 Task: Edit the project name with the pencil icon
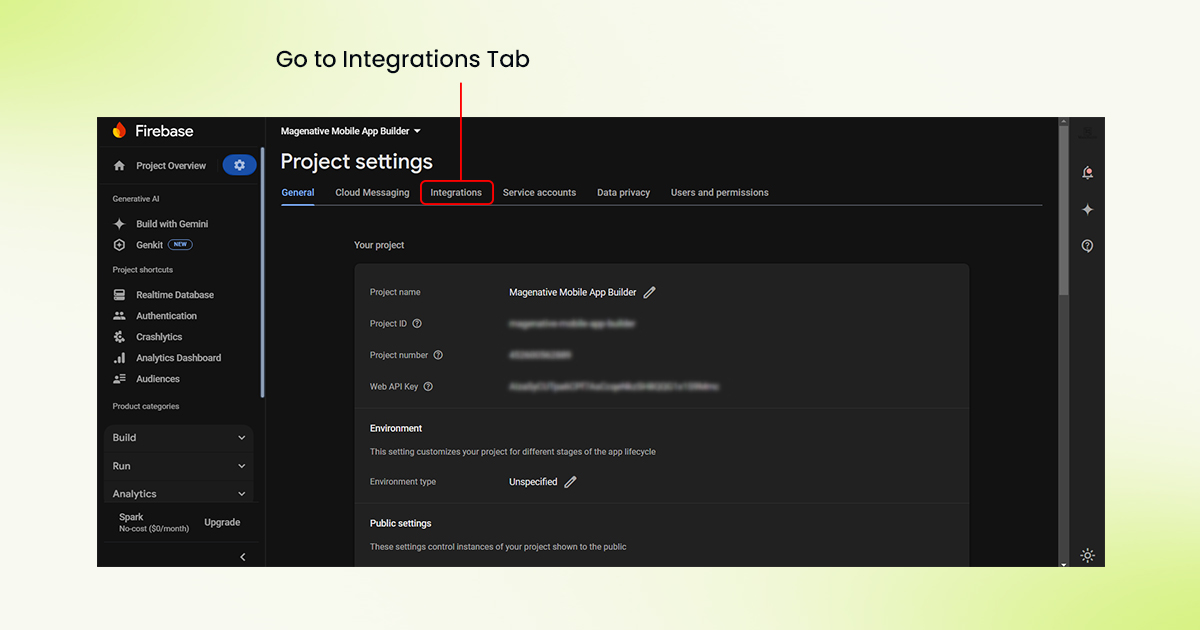(649, 292)
